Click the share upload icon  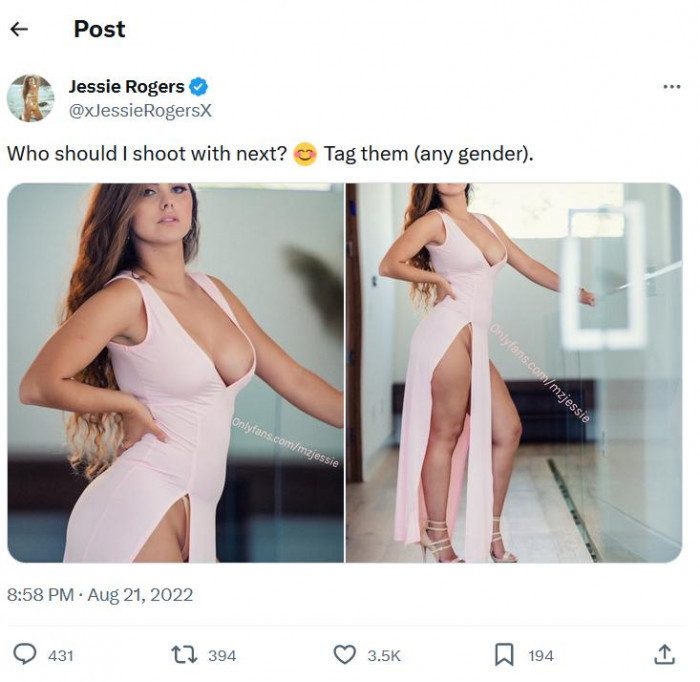[x=664, y=654]
